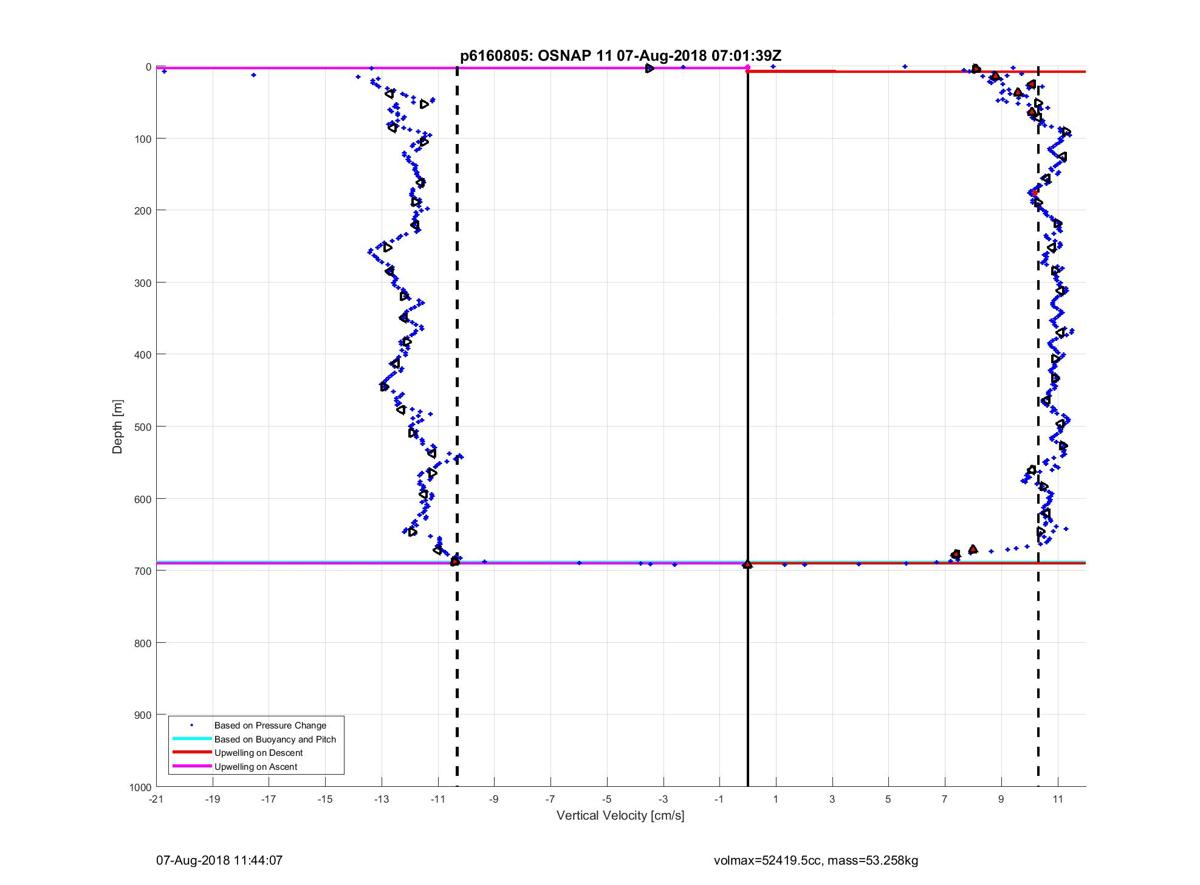Viewport: 1200px width, 885px height.
Task: Click the positive 5 x-axis tick label
Action: click(888, 800)
